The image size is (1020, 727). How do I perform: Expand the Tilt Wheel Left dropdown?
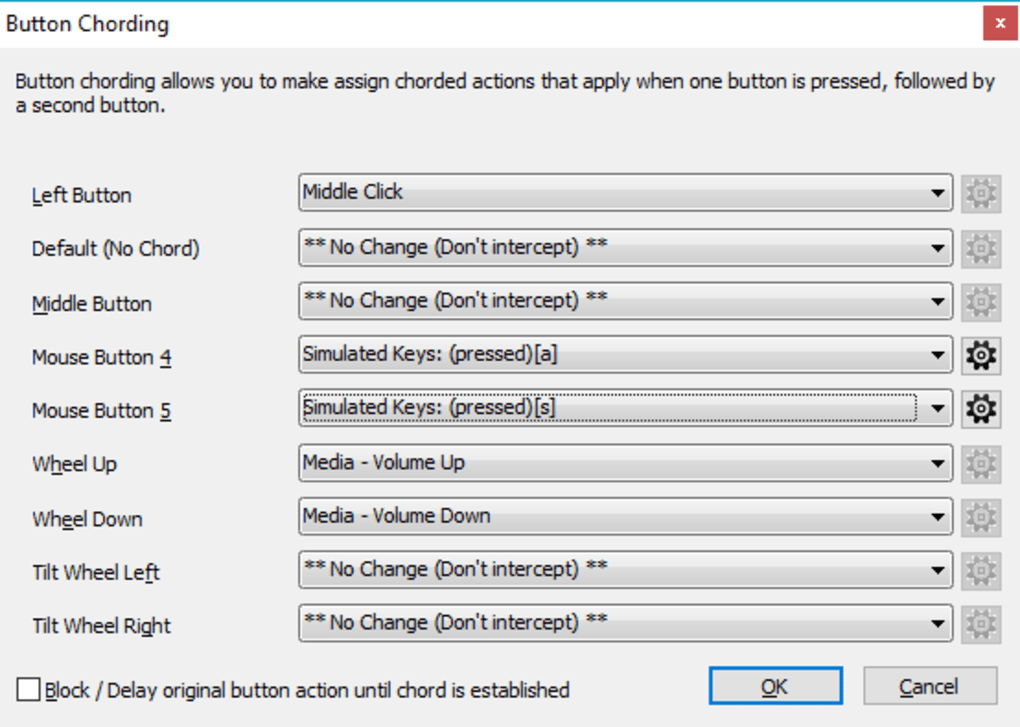940,570
